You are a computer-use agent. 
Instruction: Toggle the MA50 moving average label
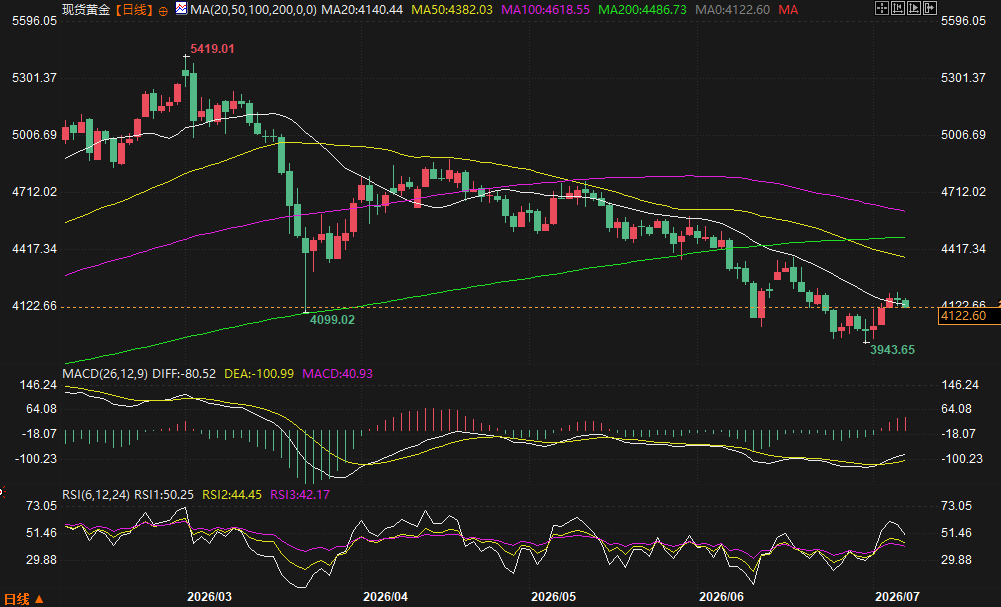(451, 10)
